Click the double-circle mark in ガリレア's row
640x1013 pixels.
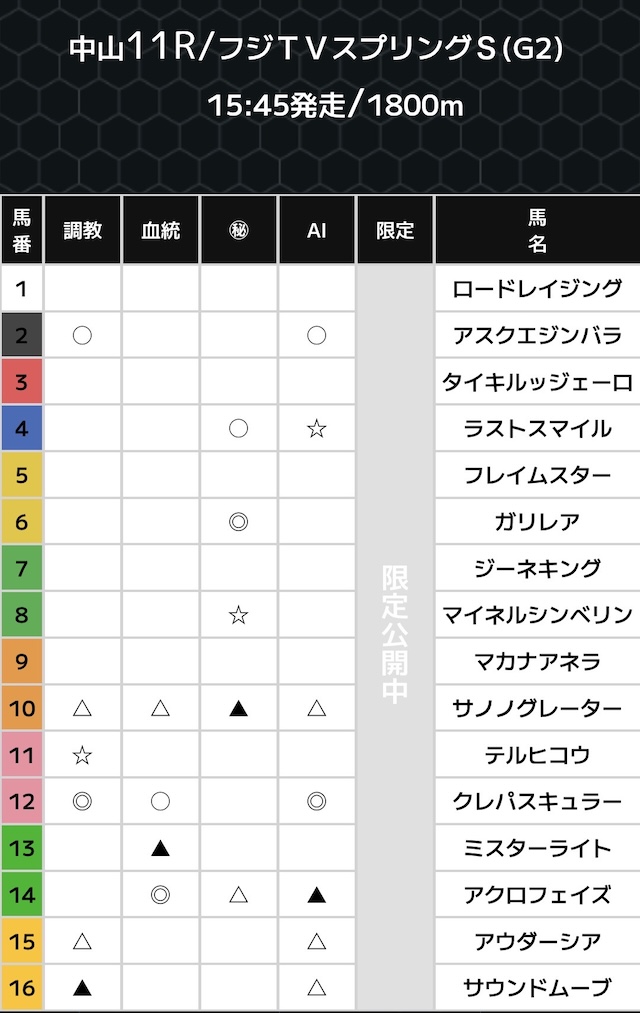point(238,521)
